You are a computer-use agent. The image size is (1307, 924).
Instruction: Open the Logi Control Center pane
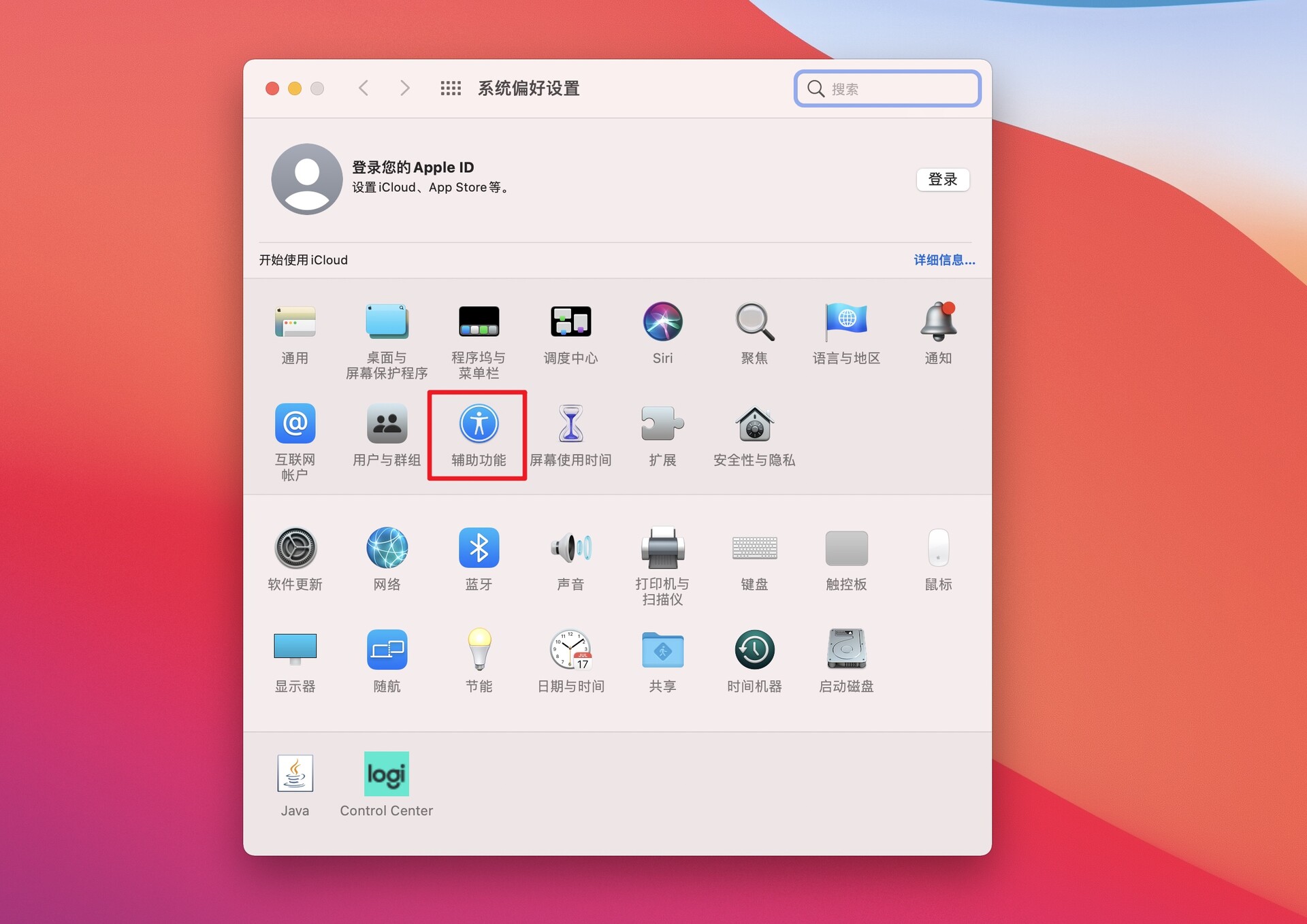(x=385, y=774)
